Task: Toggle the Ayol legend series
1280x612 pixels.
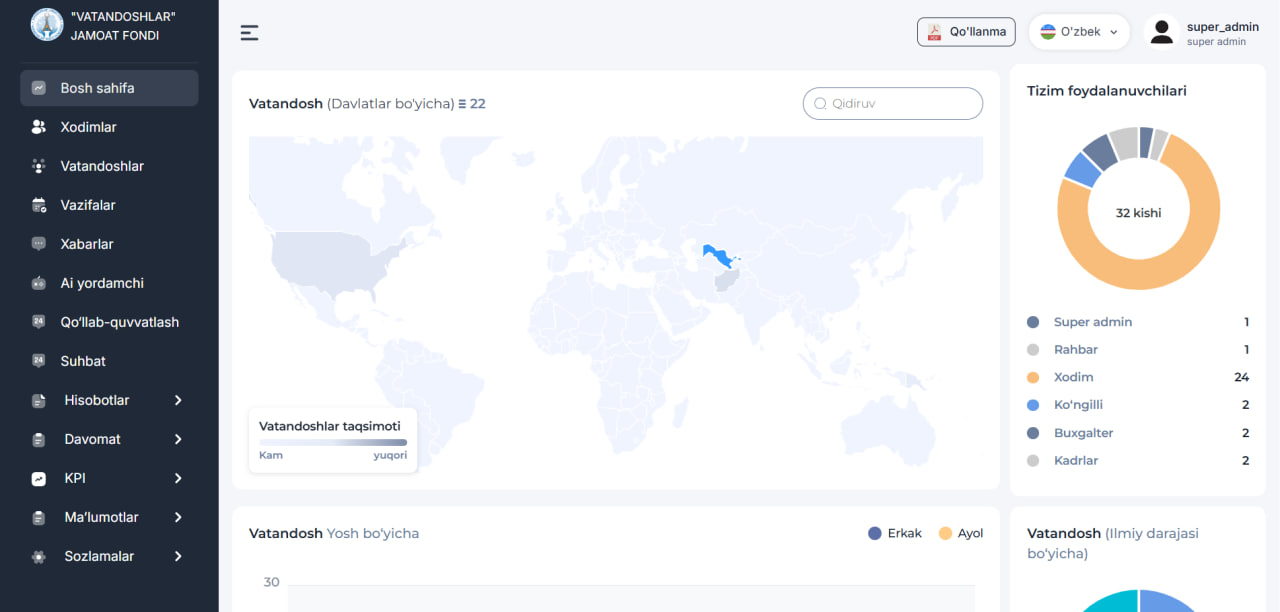Action: [x=961, y=533]
